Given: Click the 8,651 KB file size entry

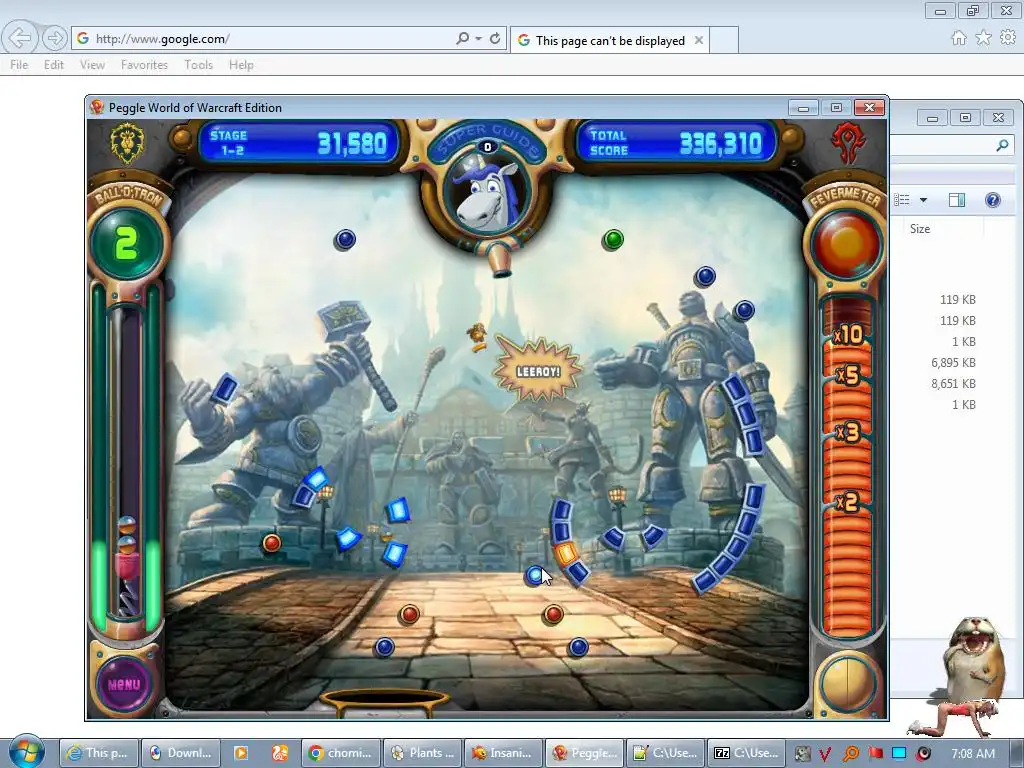Looking at the screenshot, I should 953,383.
